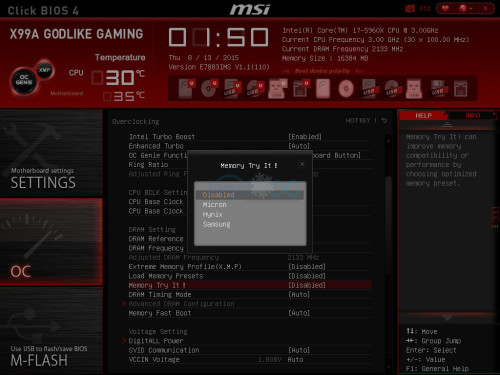Exit BIOS with top-right X icon
This screenshot has height=375, width=500.
point(486,8)
